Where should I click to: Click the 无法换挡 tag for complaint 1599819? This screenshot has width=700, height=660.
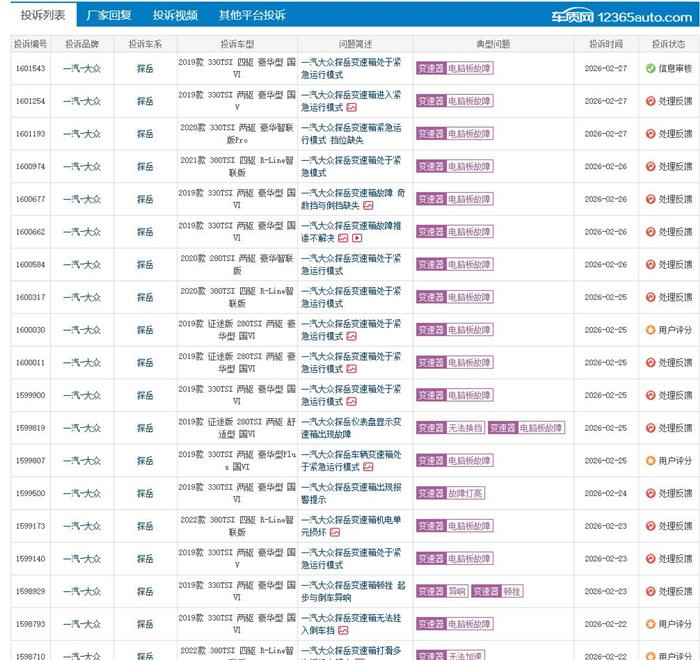[465, 428]
